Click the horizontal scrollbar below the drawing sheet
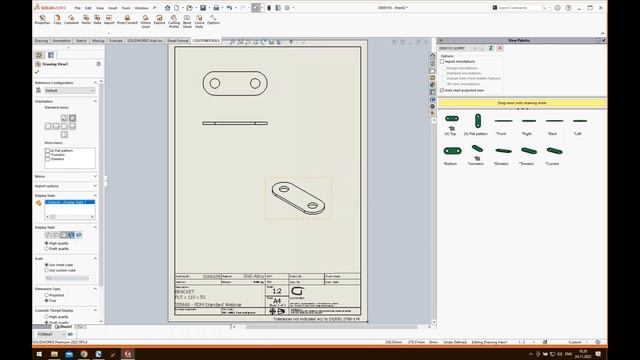 point(331,327)
